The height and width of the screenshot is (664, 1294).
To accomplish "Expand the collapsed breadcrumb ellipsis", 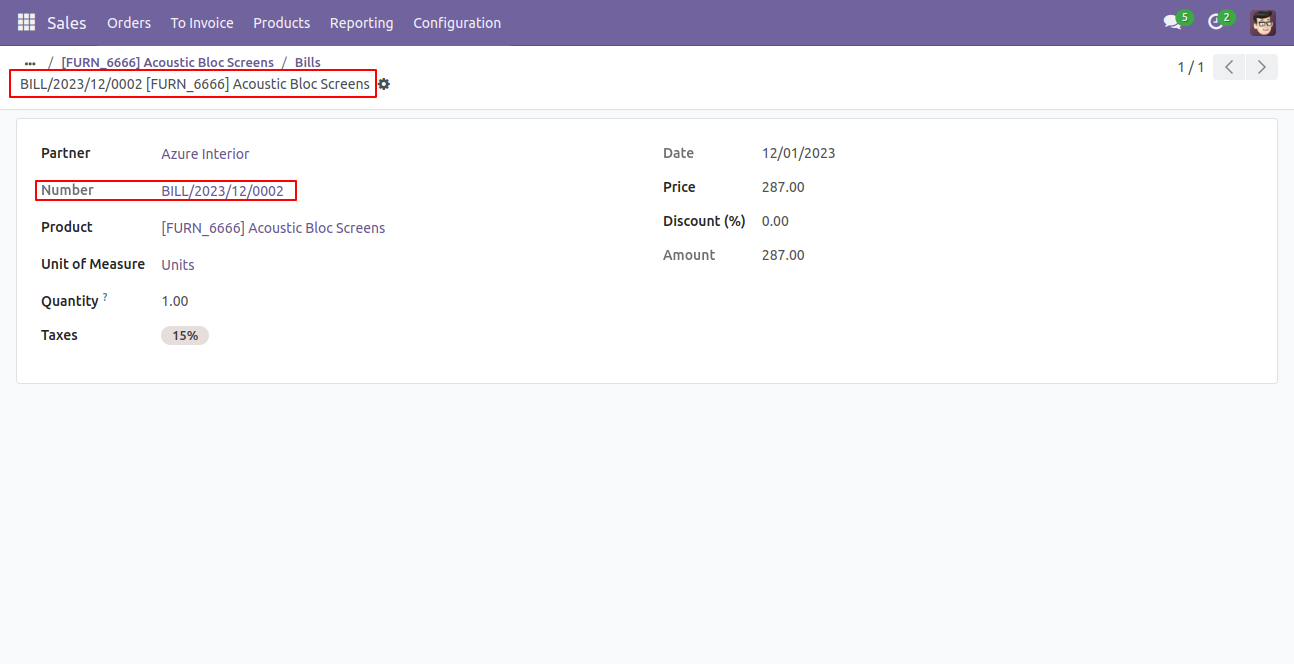I will click(30, 63).
